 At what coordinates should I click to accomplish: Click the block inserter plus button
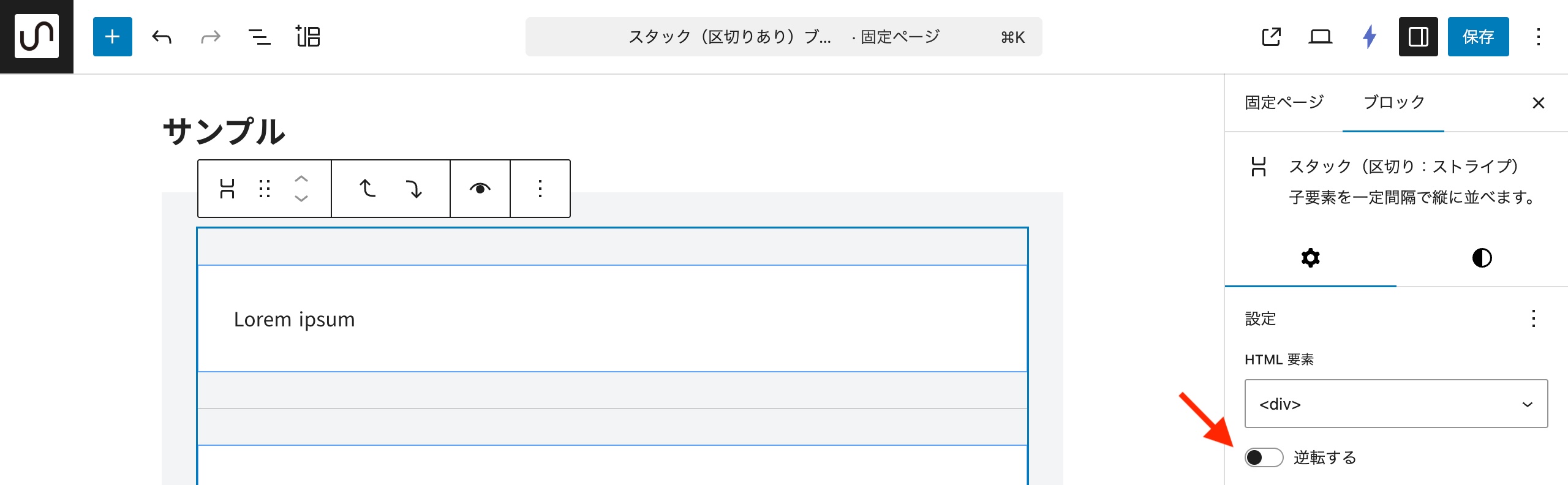112,37
